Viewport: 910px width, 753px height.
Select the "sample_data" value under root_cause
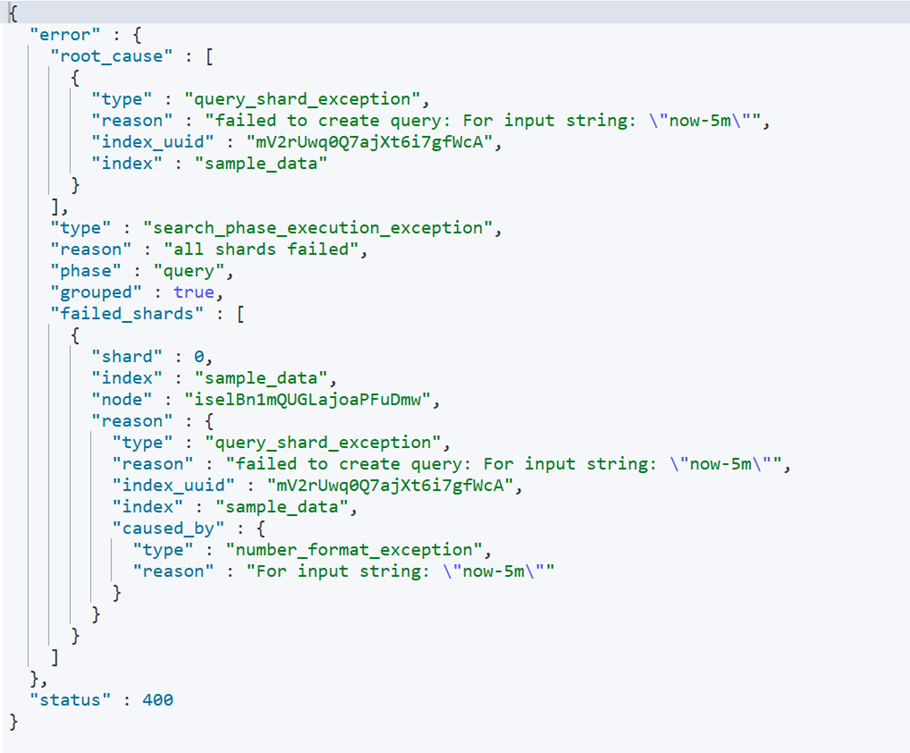click(x=261, y=164)
